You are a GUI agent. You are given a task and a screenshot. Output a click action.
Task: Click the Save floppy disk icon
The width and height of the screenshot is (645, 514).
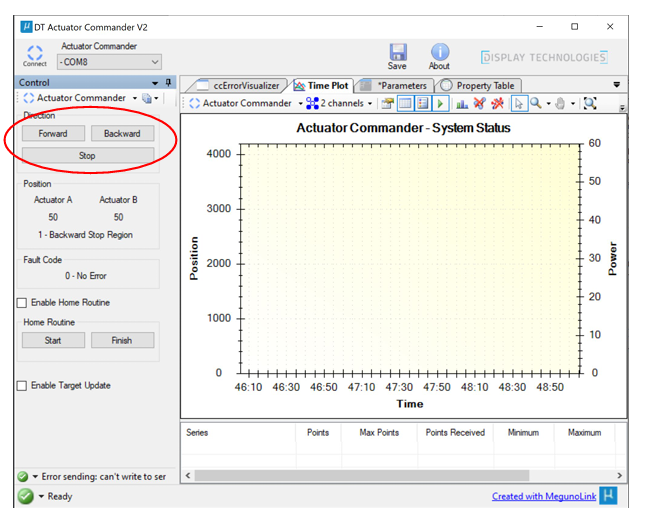tap(397, 51)
